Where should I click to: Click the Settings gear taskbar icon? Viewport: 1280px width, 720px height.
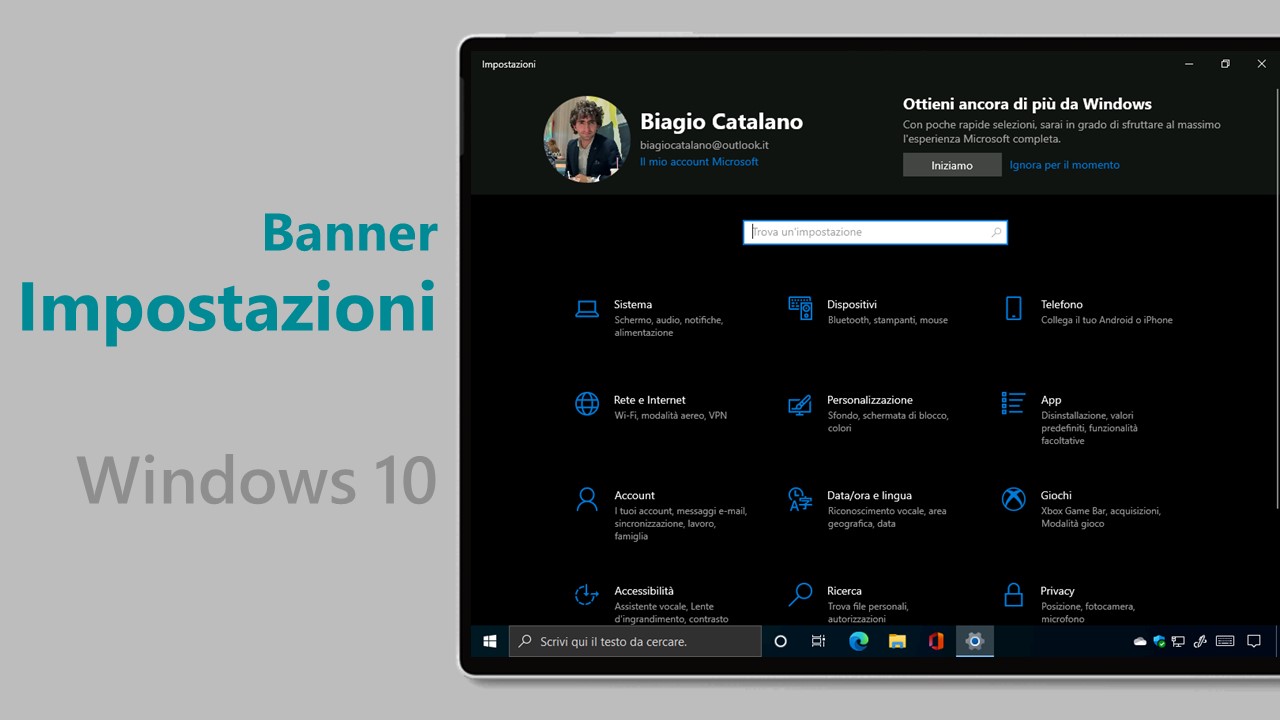(x=975, y=641)
